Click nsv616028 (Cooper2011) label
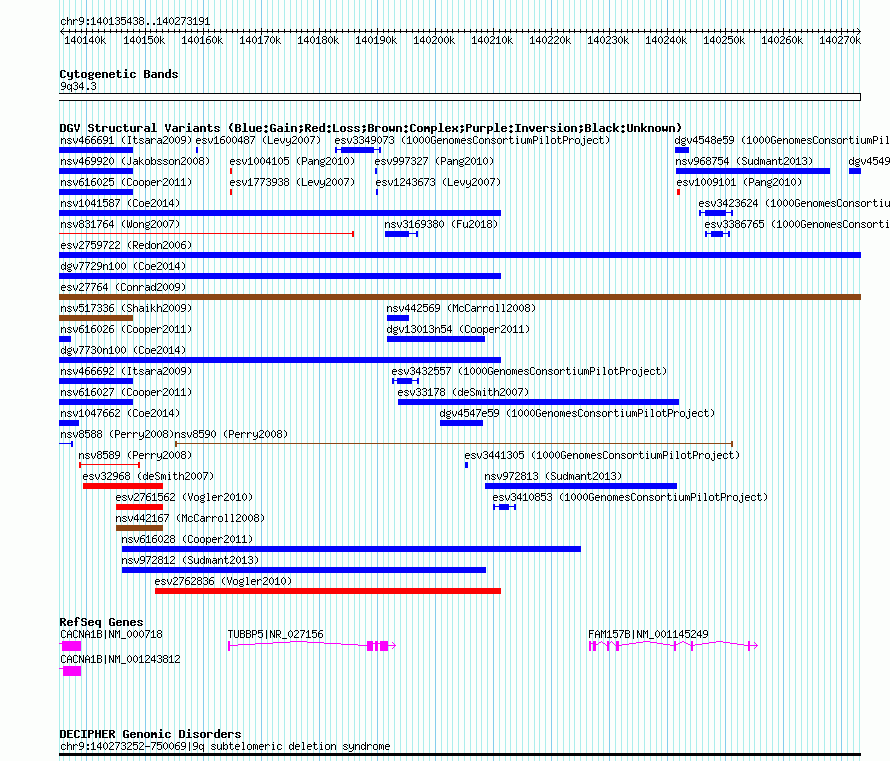Screen dimensions: 890x761 point(187,539)
